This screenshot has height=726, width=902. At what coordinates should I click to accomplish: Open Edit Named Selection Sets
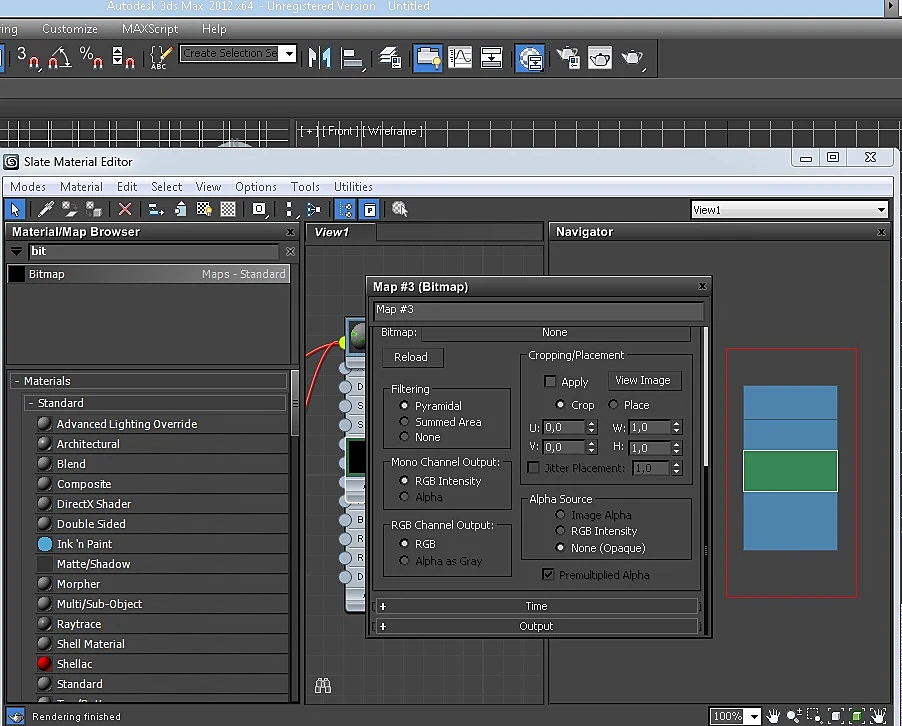160,58
